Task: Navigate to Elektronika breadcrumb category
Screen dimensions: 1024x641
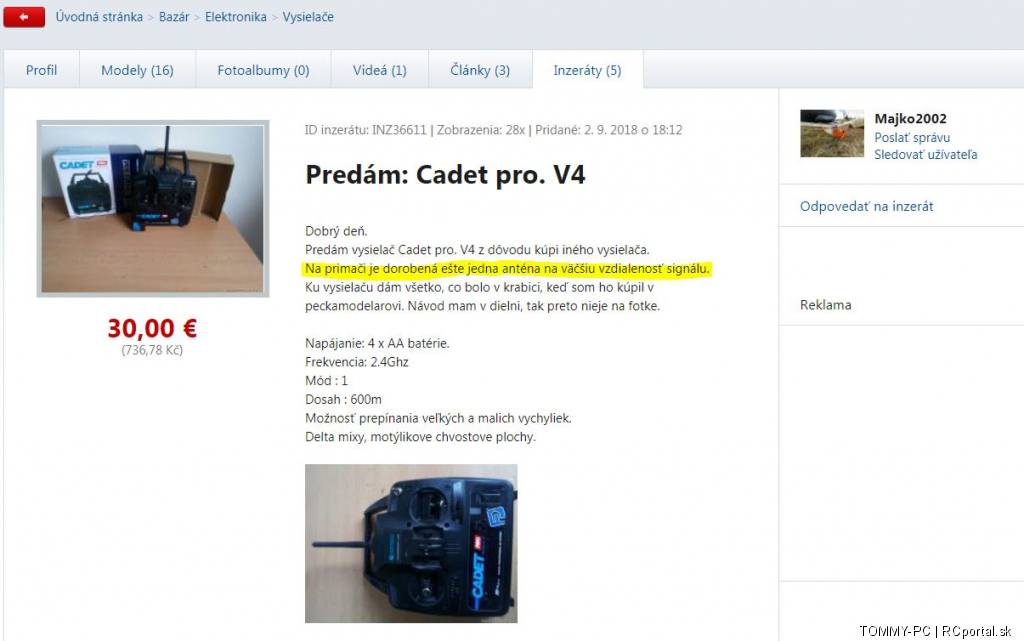Action: [236, 17]
